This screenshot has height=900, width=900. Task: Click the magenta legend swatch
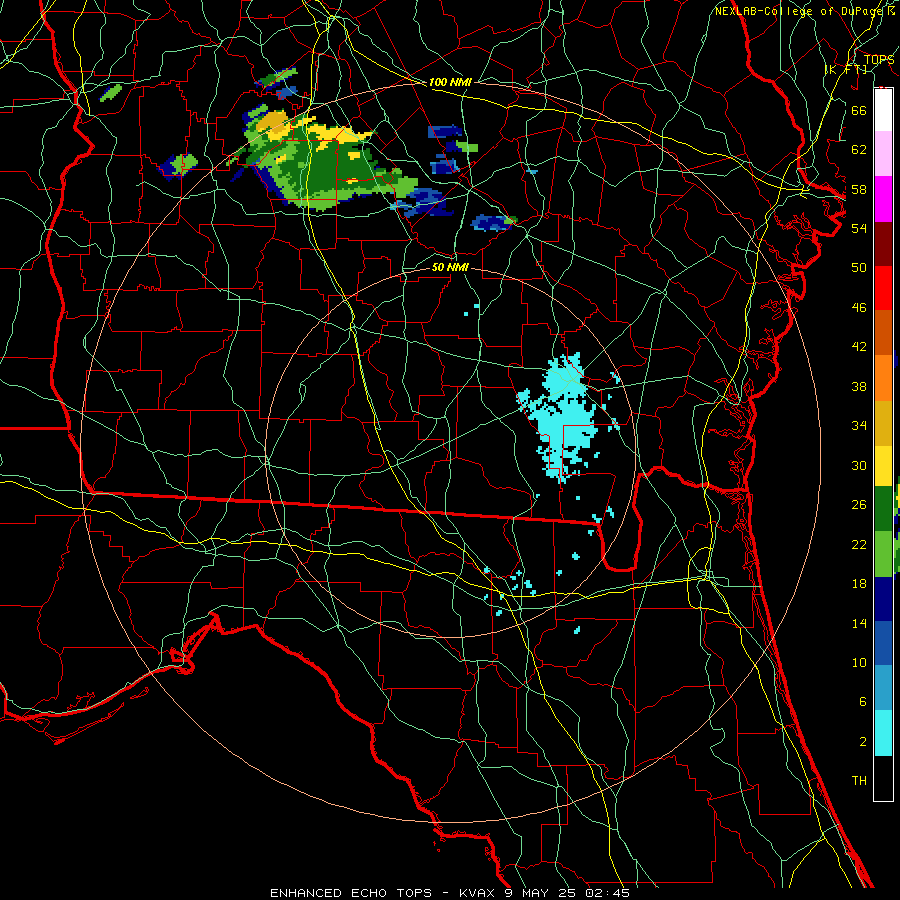click(x=883, y=199)
